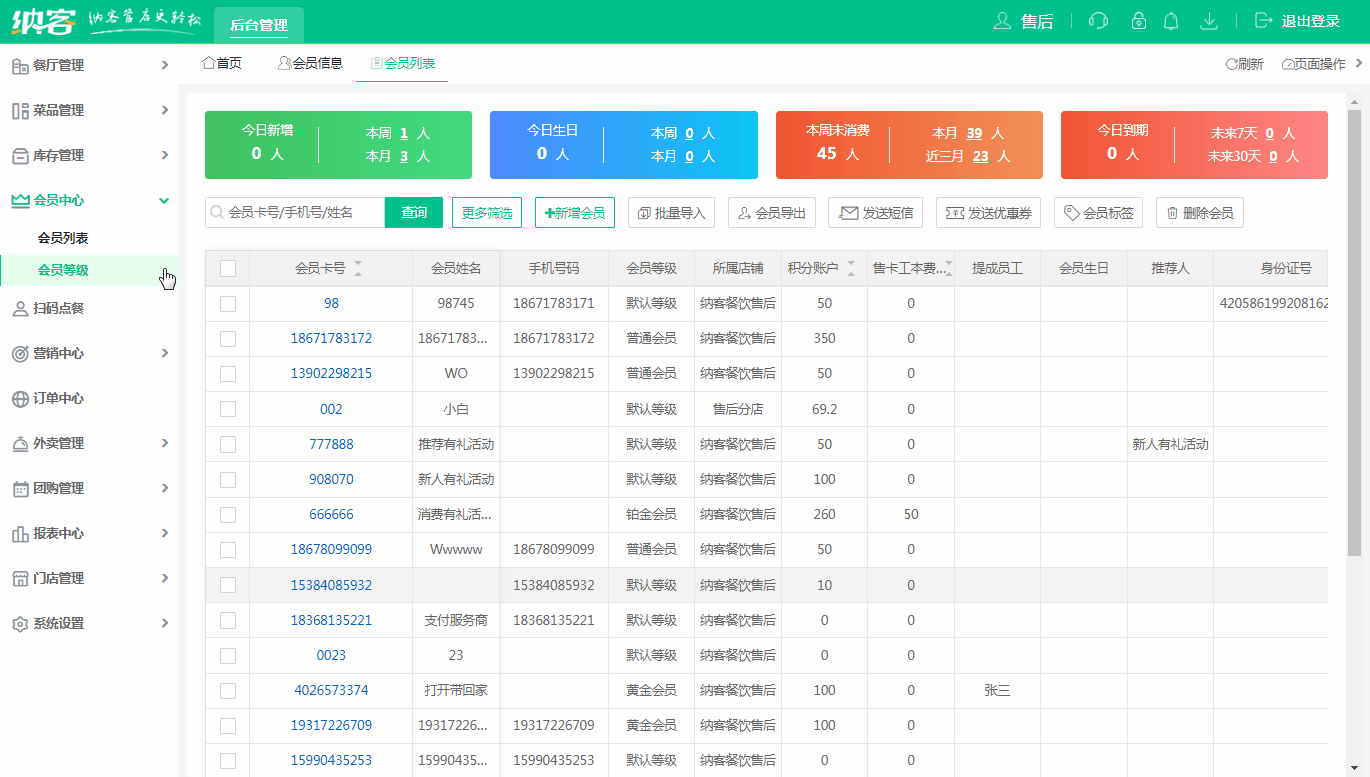
Task: Click the download icon in the header
Action: (1209, 20)
